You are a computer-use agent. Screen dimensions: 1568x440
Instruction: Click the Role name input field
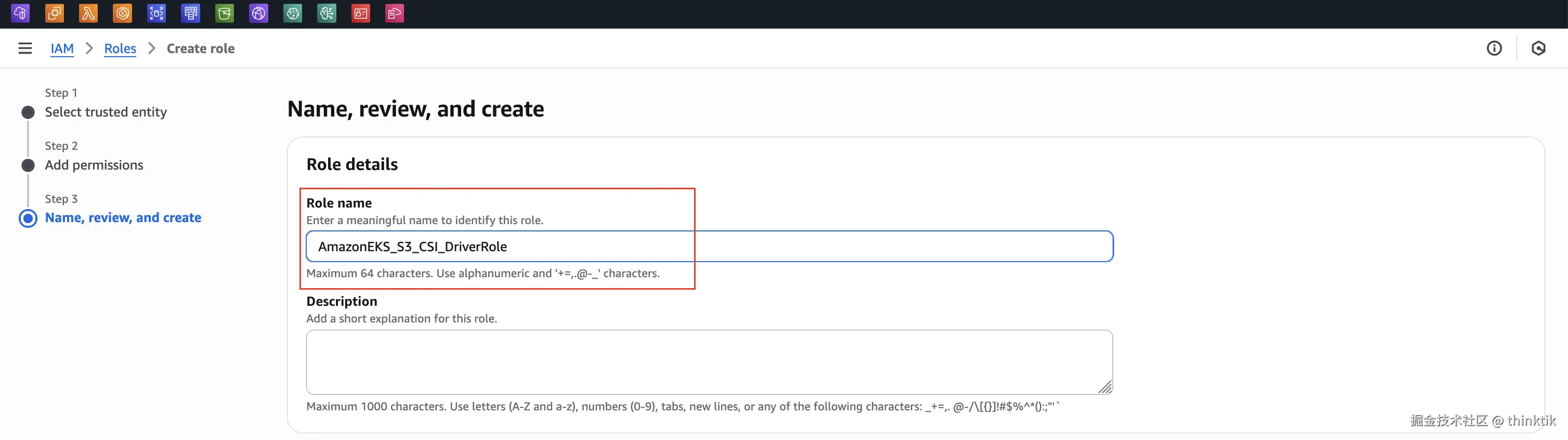click(709, 247)
